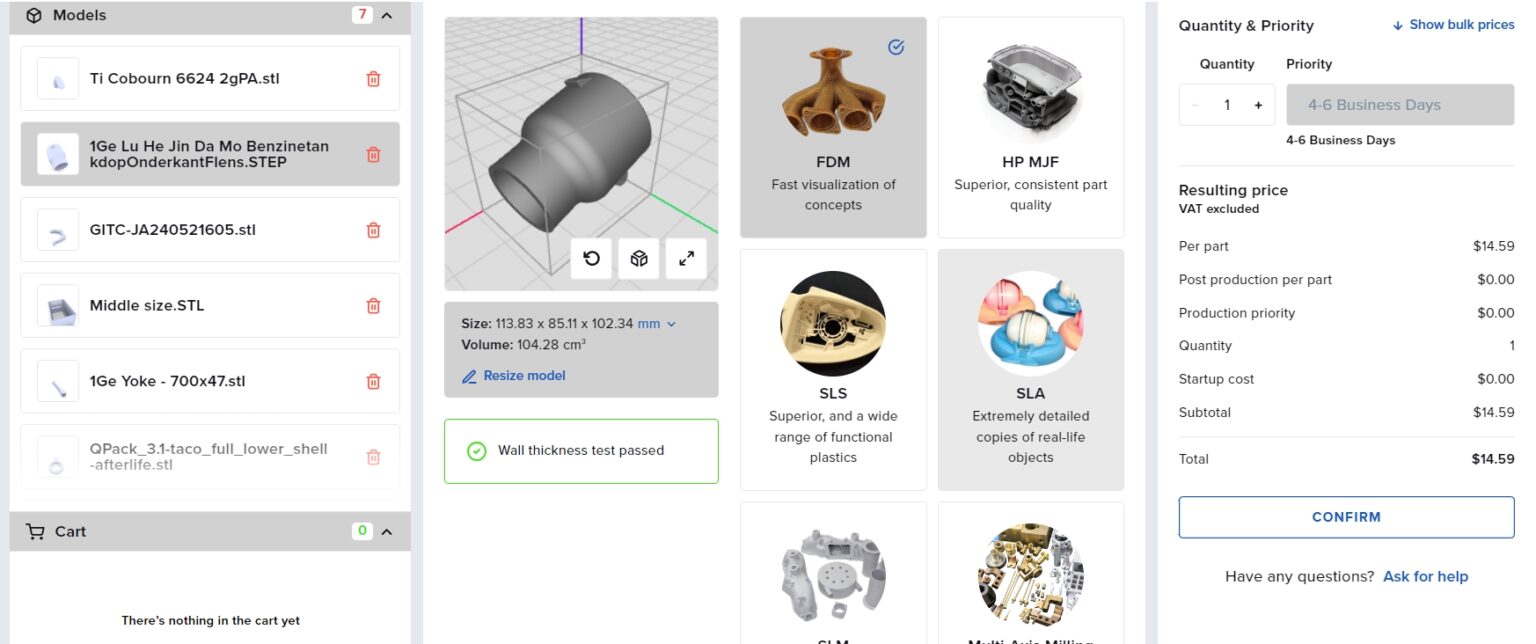Open the Ask for help link

click(1425, 577)
